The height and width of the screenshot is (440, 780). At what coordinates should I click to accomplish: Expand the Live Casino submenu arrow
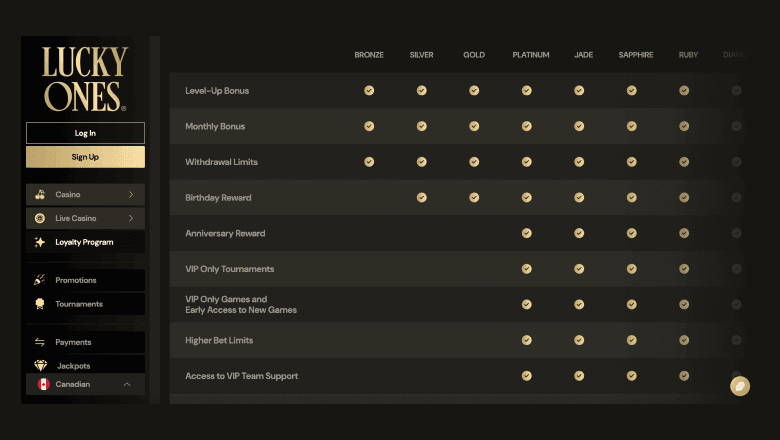click(x=131, y=218)
